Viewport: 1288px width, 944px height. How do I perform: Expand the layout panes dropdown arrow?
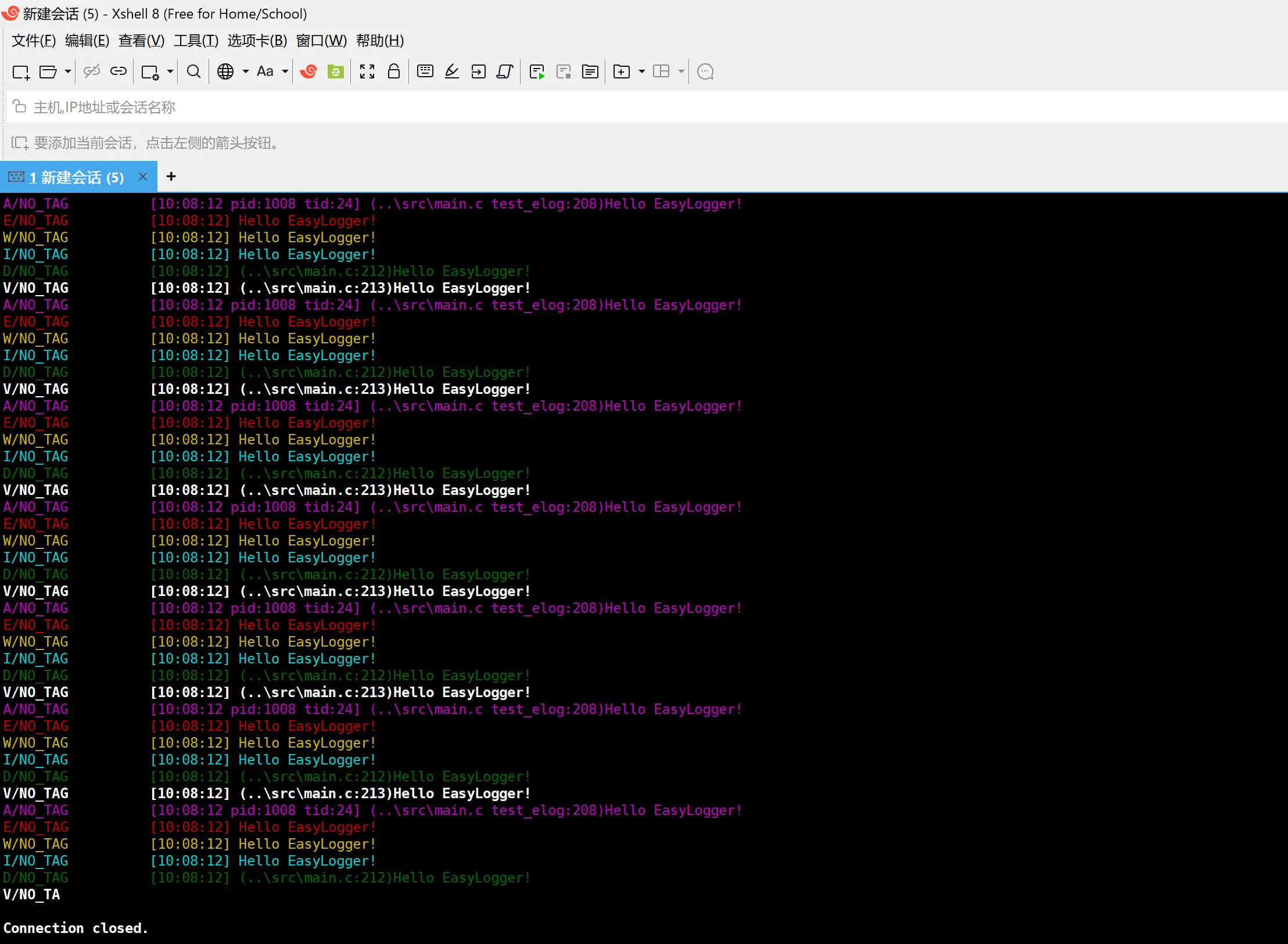click(681, 72)
